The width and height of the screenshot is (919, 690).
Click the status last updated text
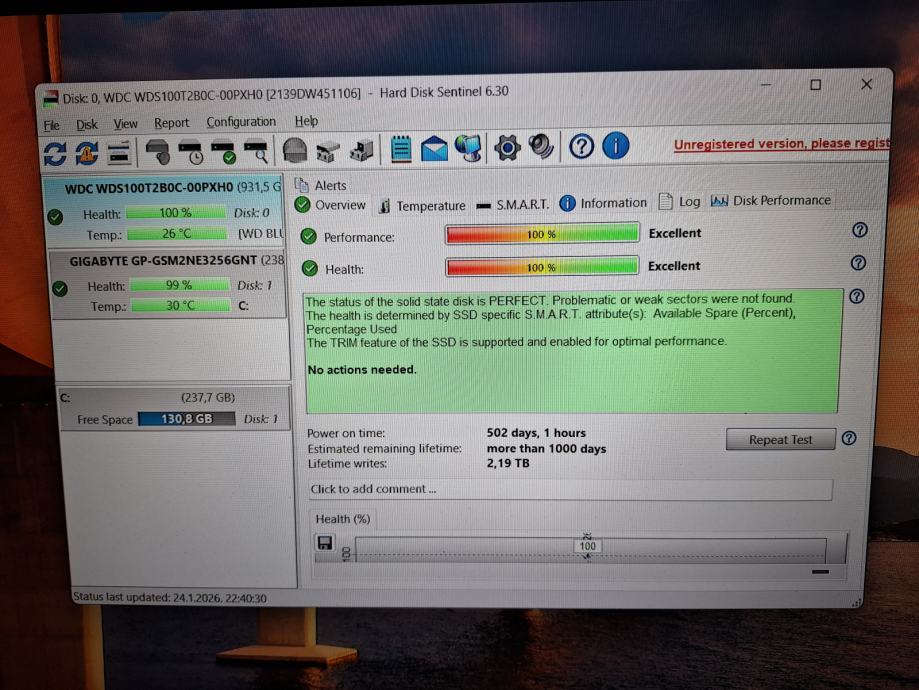pos(170,598)
